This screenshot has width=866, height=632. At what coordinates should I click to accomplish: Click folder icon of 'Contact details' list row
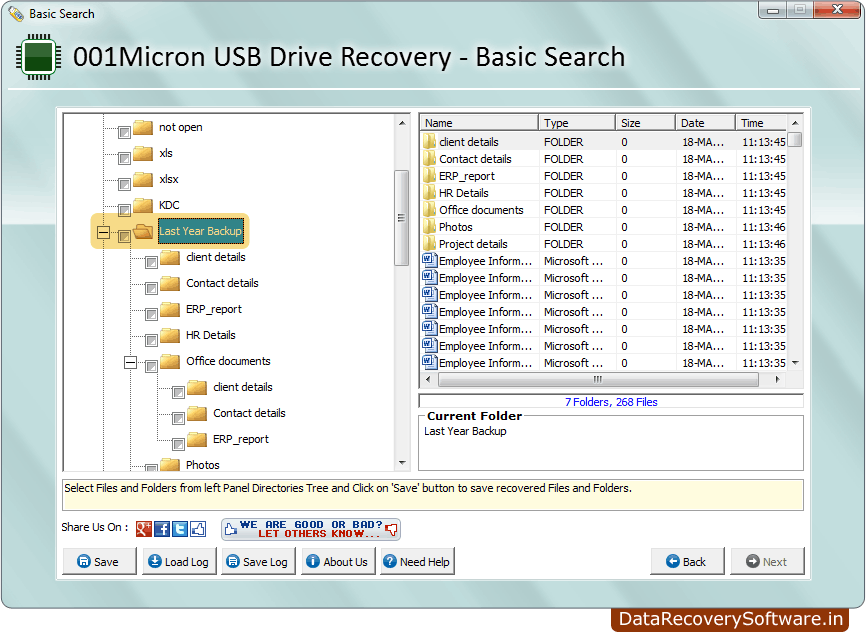pos(430,159)
